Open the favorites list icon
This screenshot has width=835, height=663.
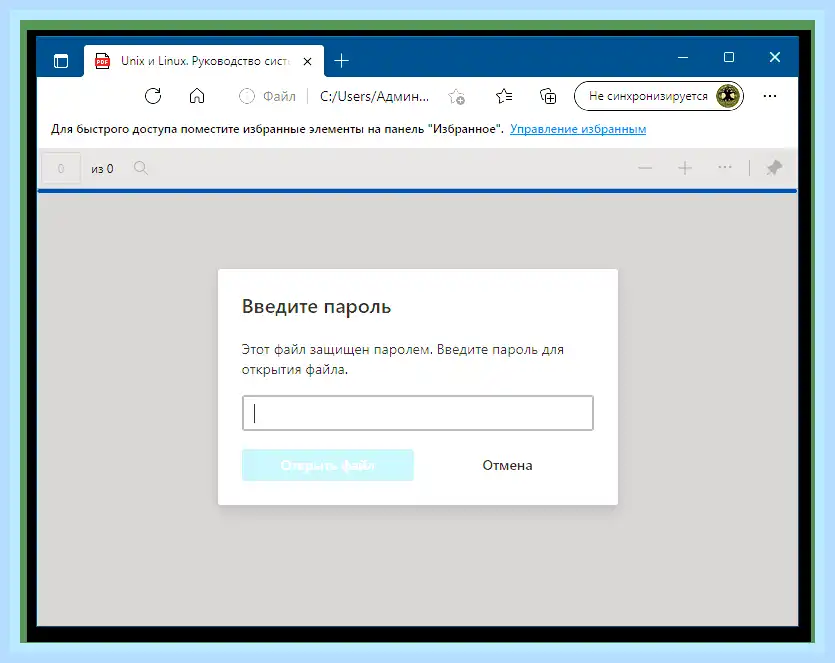pos(504,96)
